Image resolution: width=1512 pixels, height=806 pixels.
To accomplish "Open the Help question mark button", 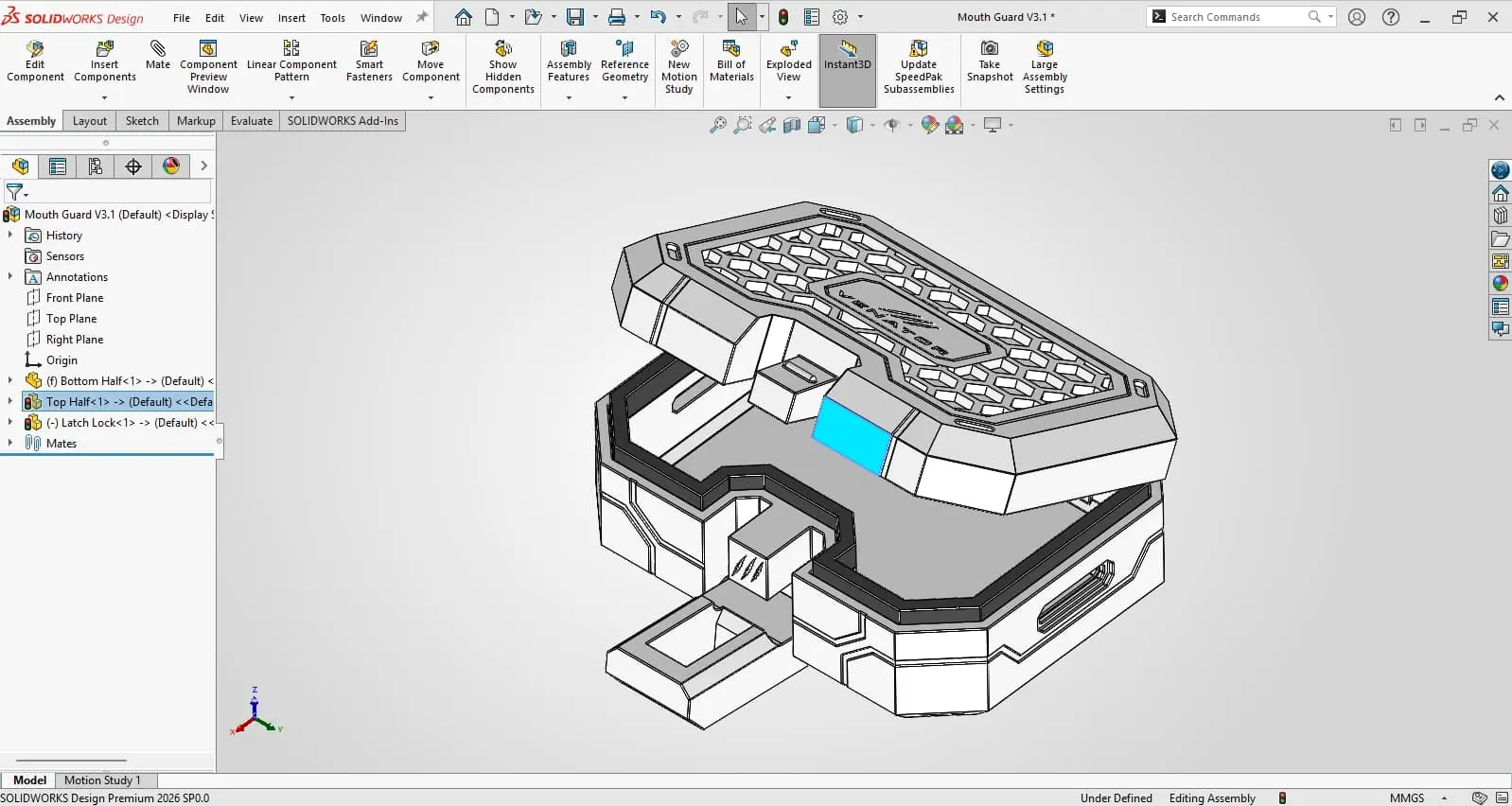I will click(x=1391, y=17).
